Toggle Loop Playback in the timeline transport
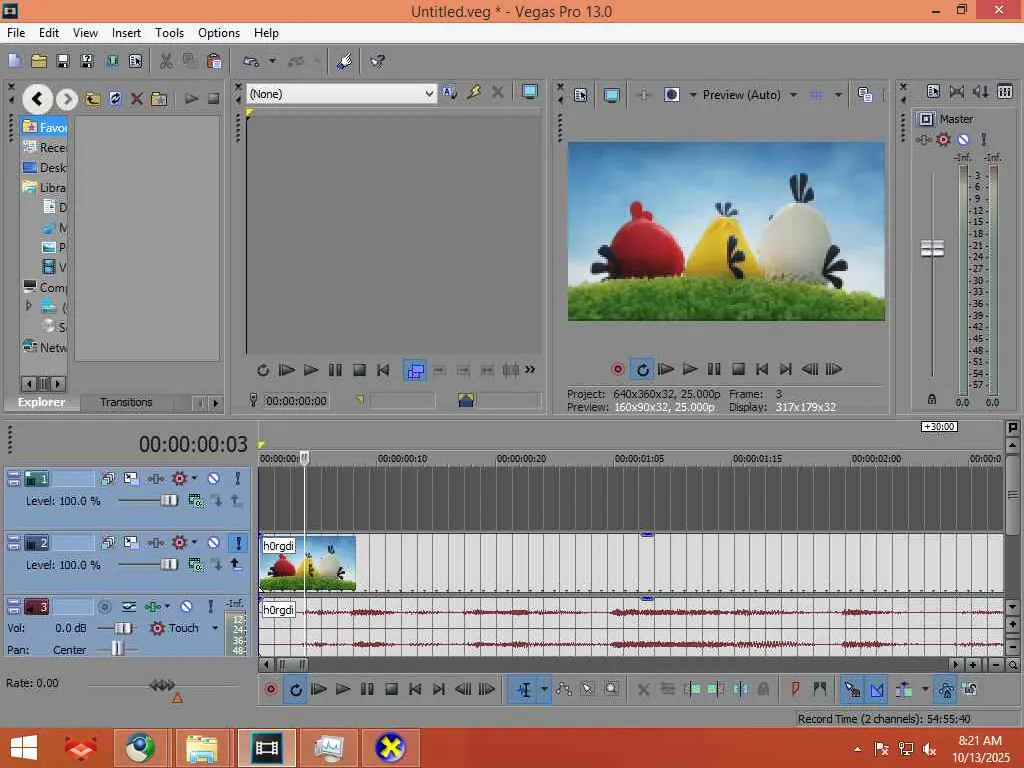The image size is (1024, 768). [295, 689]
